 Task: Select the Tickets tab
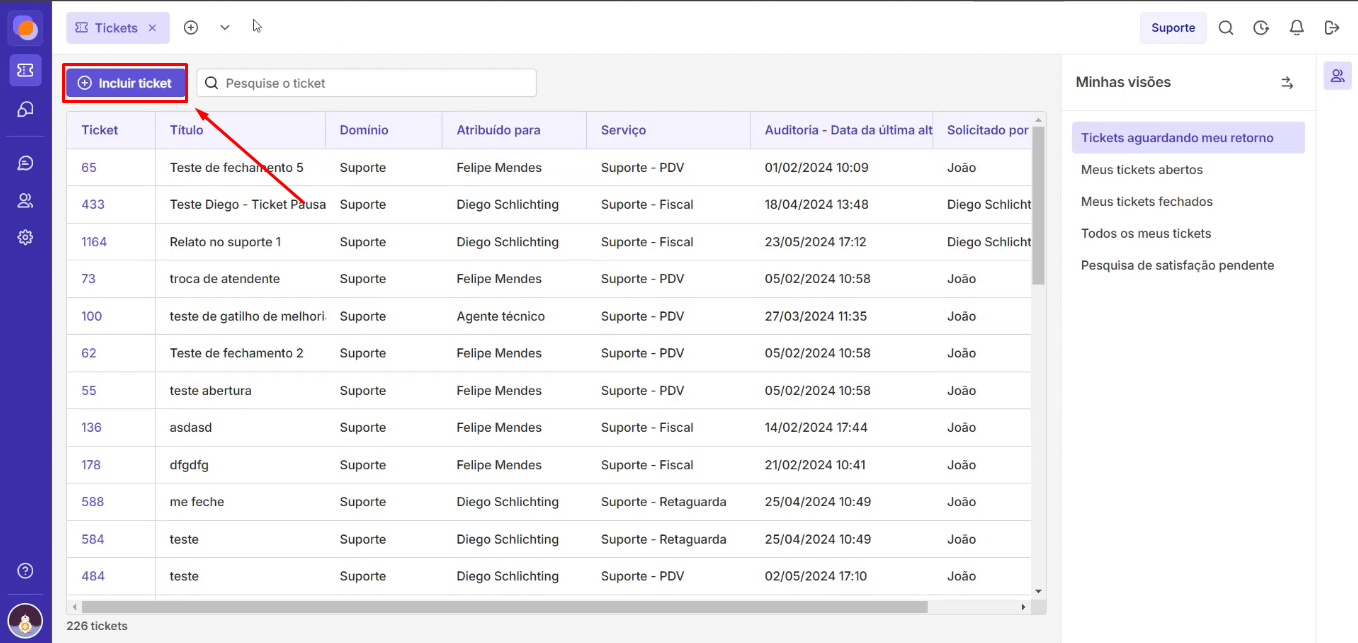pos(117,28)
